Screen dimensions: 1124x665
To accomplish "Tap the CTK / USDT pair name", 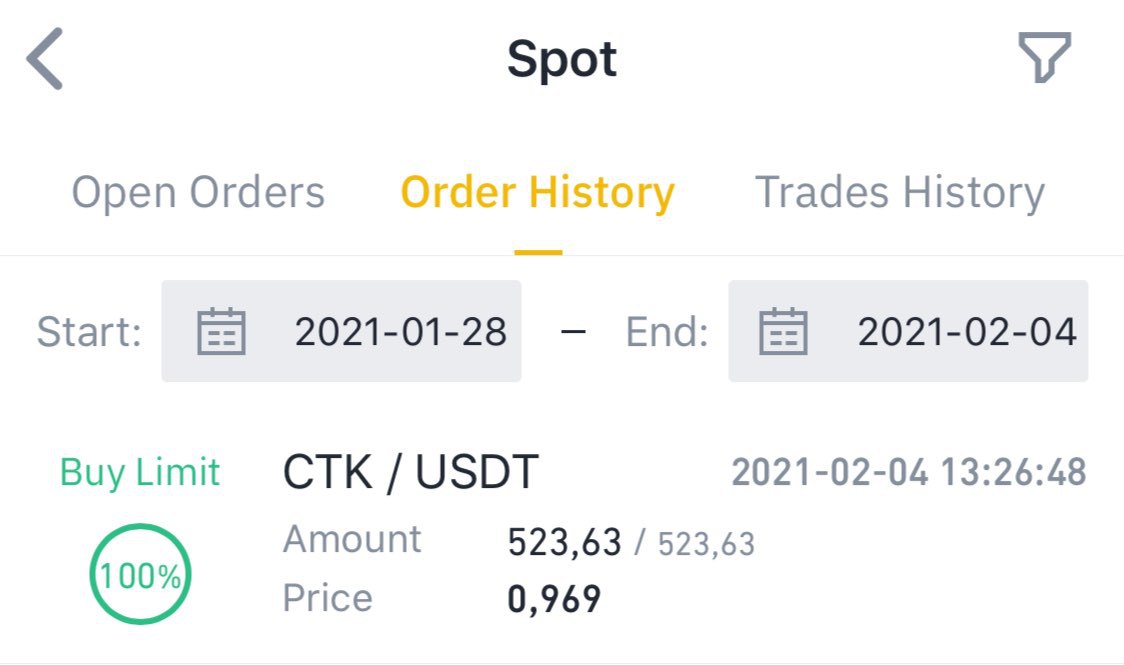I will (411, 472).
